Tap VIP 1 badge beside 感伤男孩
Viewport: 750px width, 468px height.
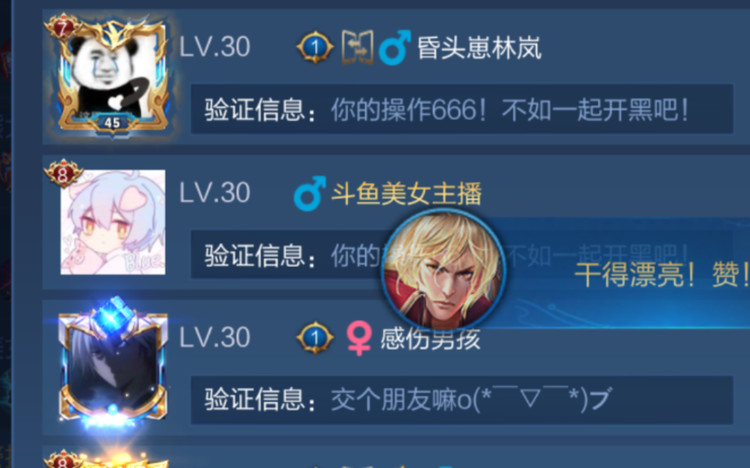pyautogui.click(x=315, y=338)
